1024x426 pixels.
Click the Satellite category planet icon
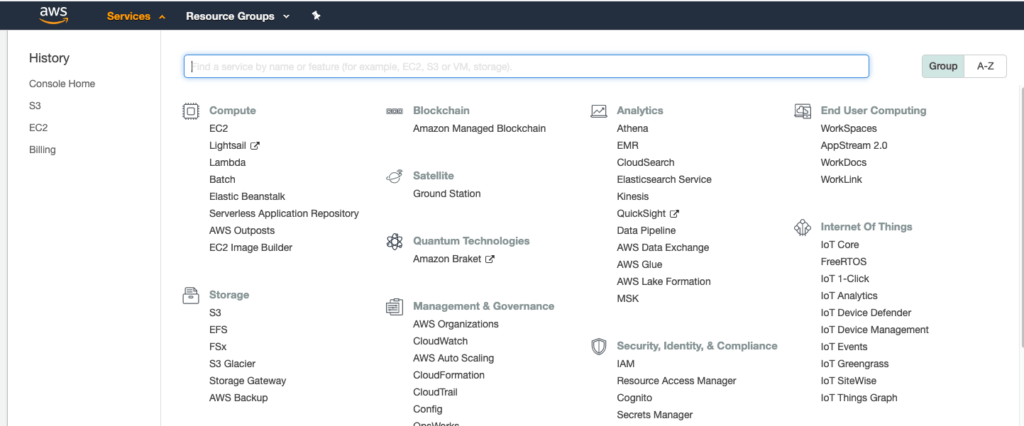point(394,176)
